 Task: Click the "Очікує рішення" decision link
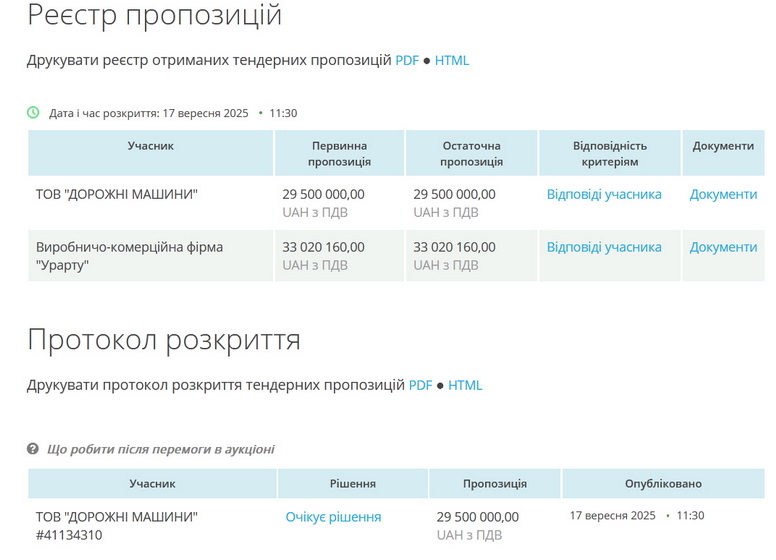[x=333, y=517]
